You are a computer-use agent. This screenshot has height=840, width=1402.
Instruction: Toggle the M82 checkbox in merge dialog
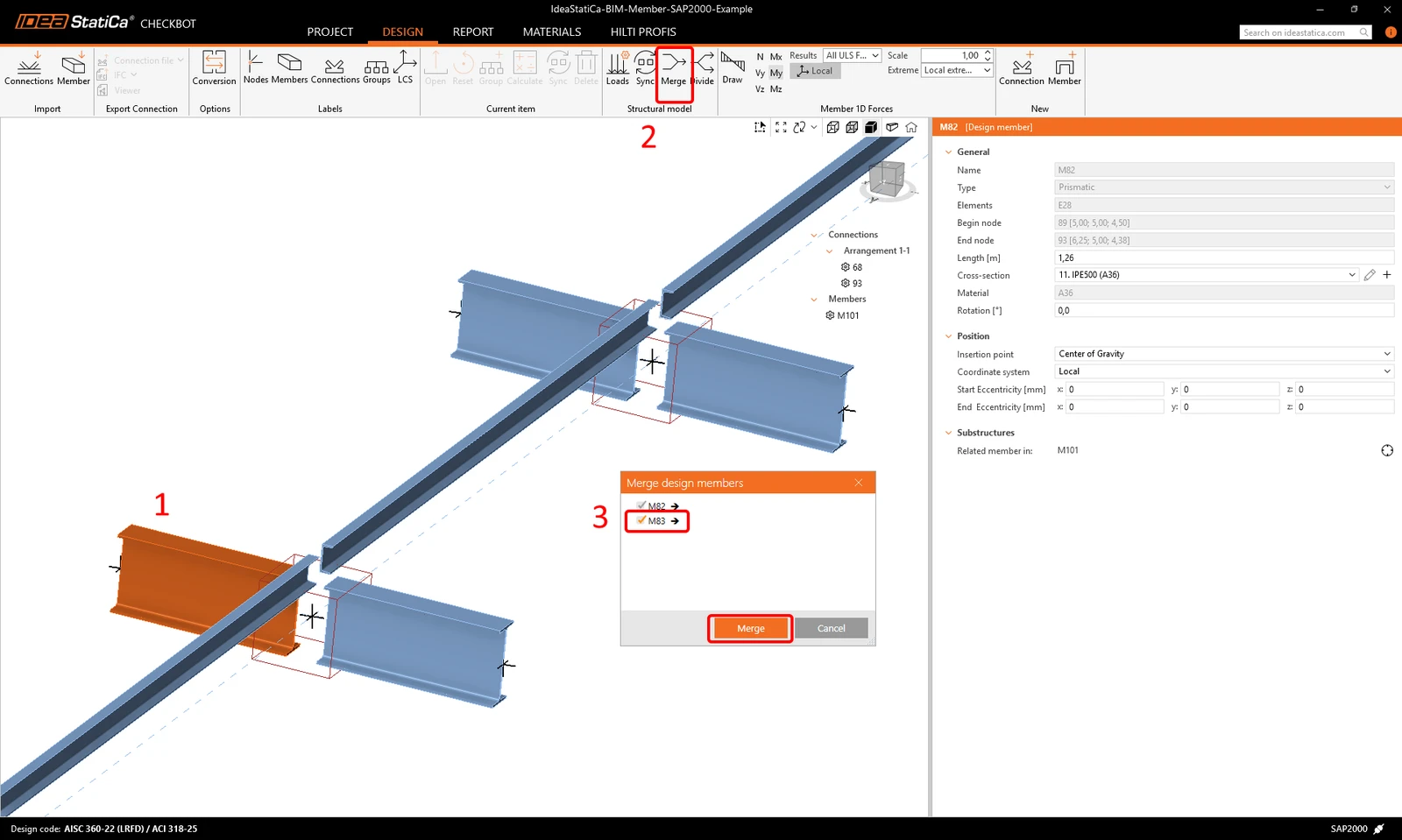click(642, 505)
